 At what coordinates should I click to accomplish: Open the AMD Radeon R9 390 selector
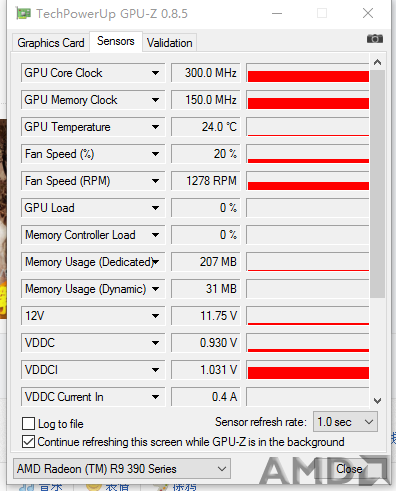point(122,469)
